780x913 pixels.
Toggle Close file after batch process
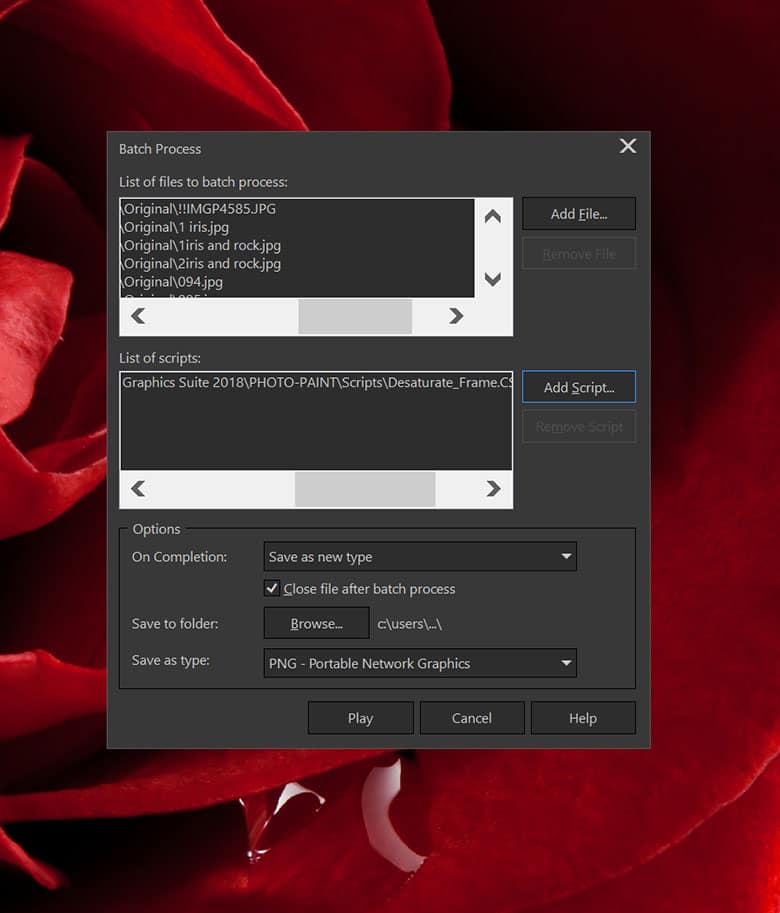click(x=272, y=589)
